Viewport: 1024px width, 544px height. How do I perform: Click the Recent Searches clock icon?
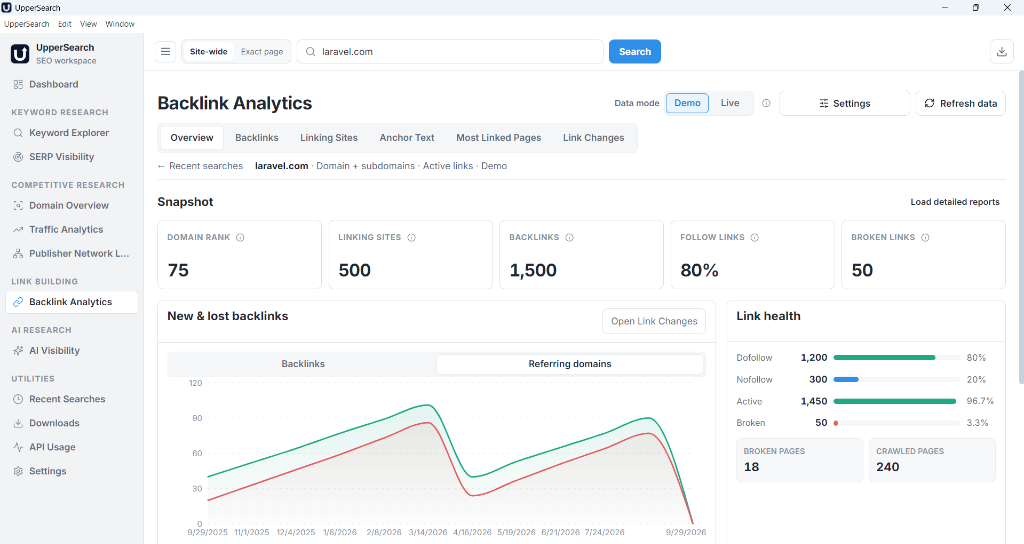click(18, 399)
